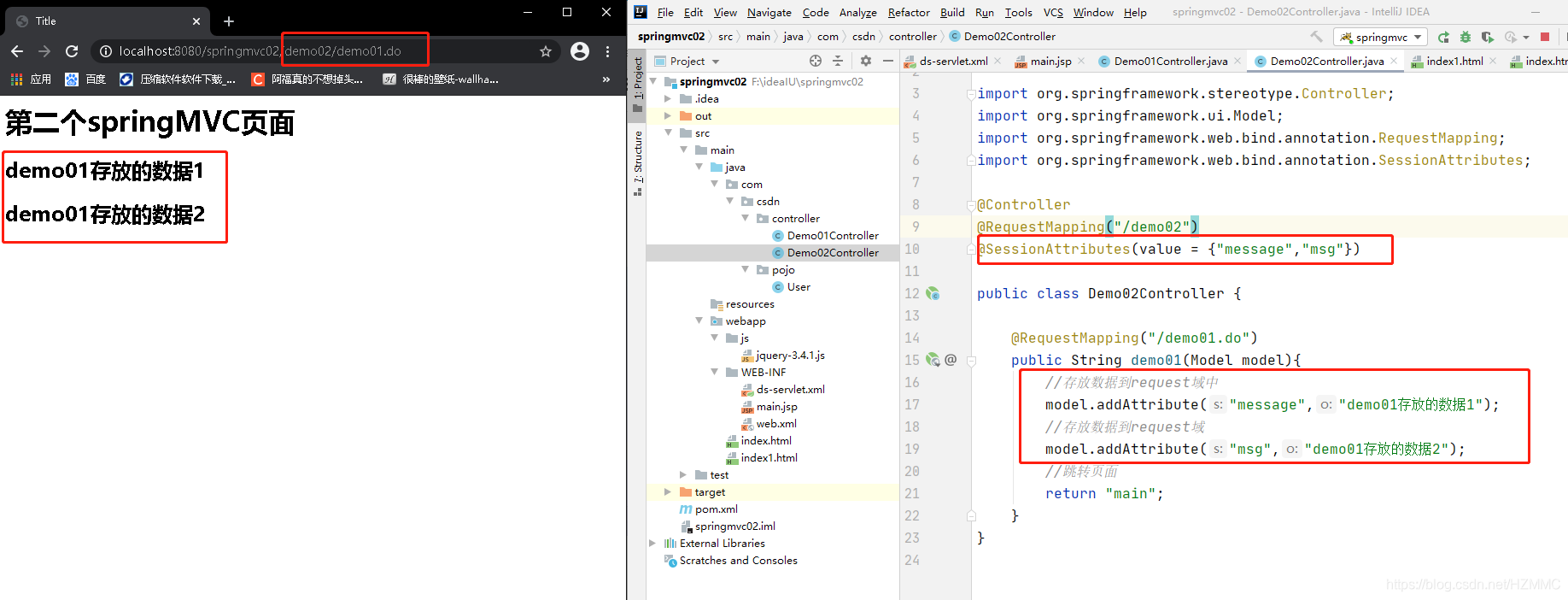
Task: Start debugging with the green bug icon
Action: click(x=1466, y=37)
